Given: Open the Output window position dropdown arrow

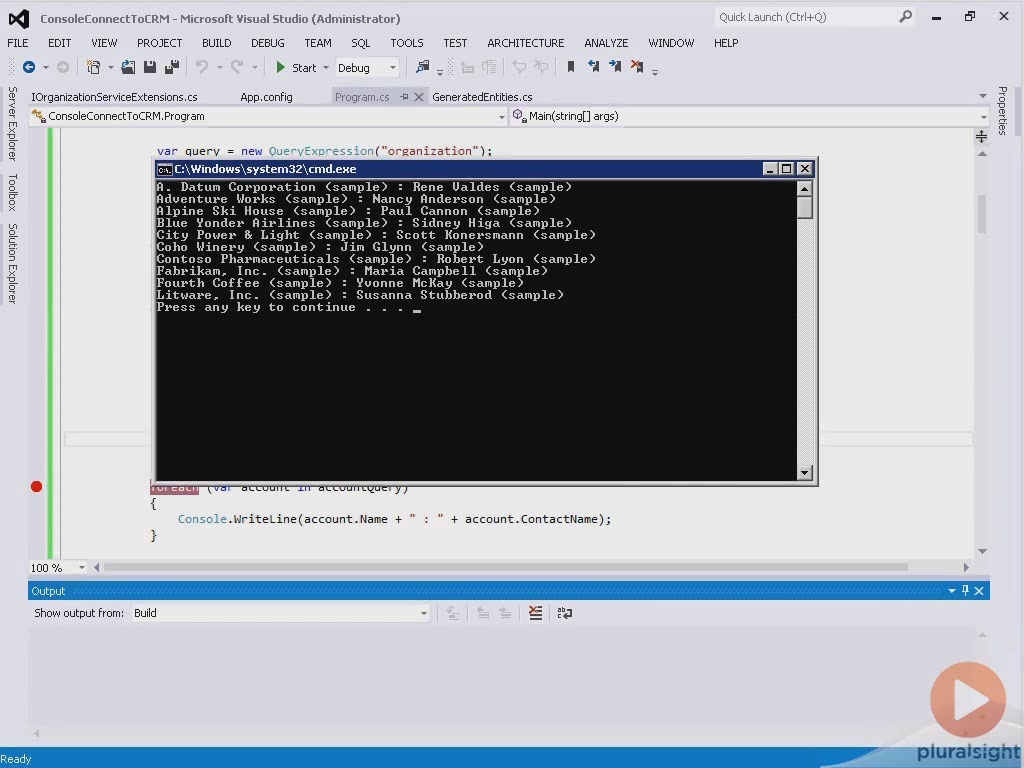Looking at the screenshot, I should click(952, 590).
